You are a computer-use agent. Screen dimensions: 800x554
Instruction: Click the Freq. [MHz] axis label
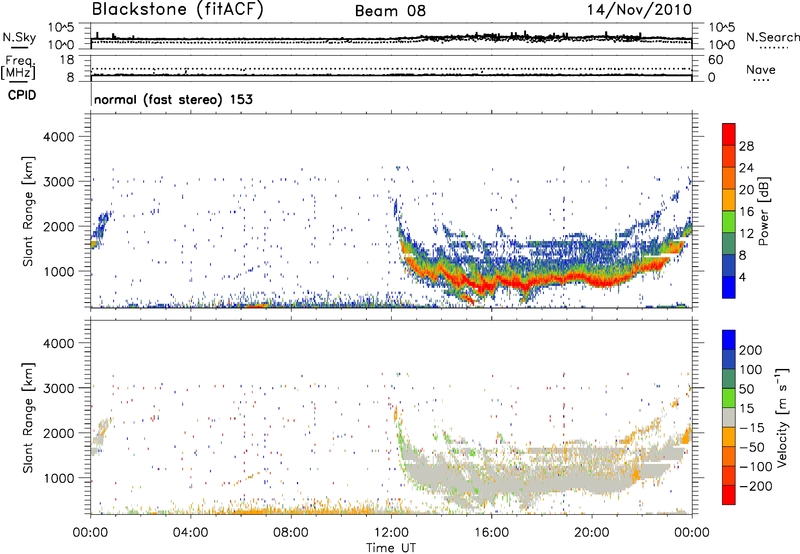click(x=18, y=68)
